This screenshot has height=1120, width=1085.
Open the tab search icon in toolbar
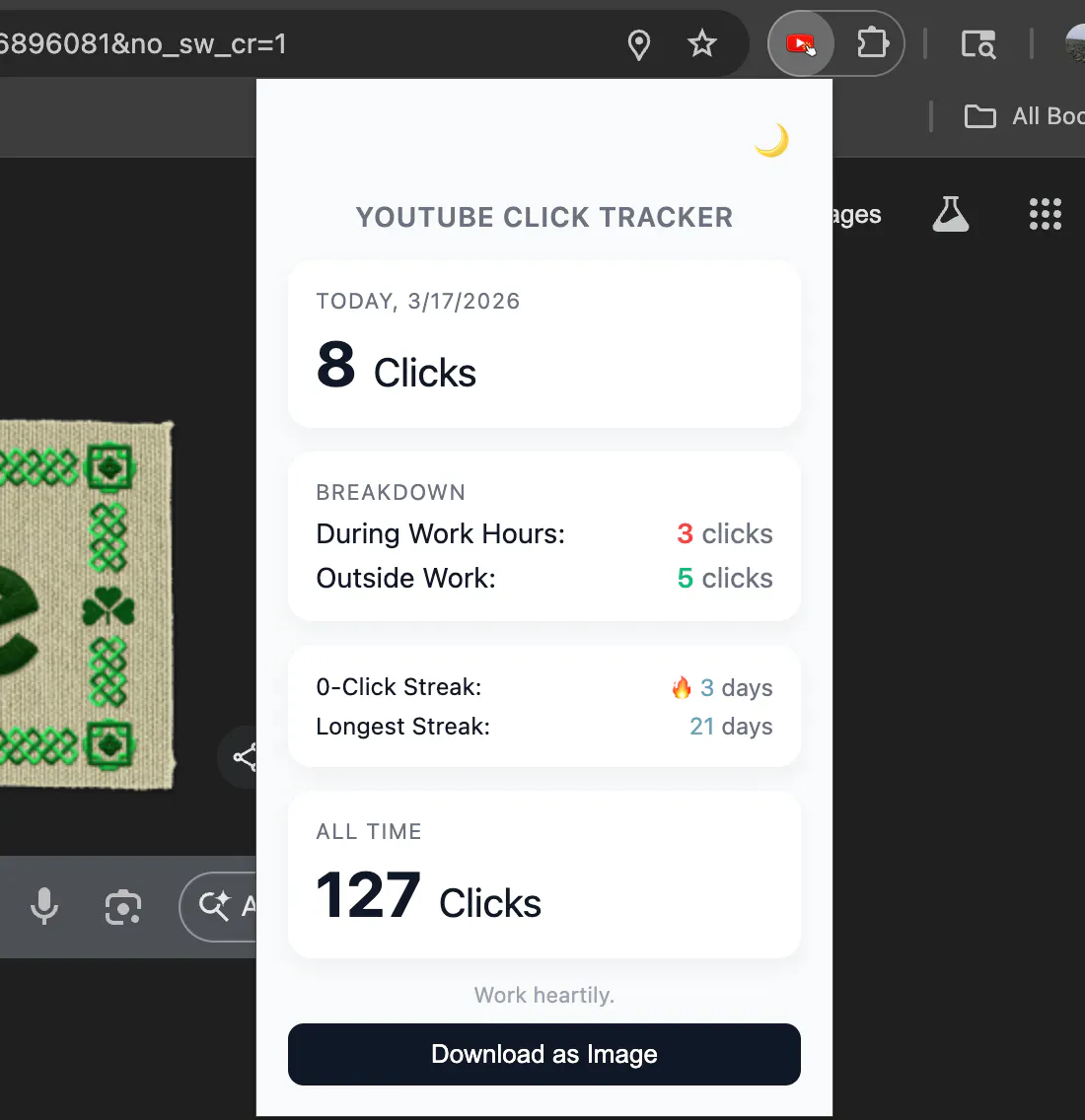coord(977,43)
